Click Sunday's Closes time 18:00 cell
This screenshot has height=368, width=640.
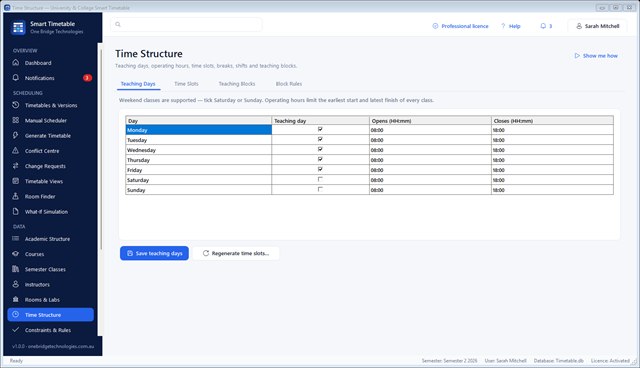(x=552, y=190)
